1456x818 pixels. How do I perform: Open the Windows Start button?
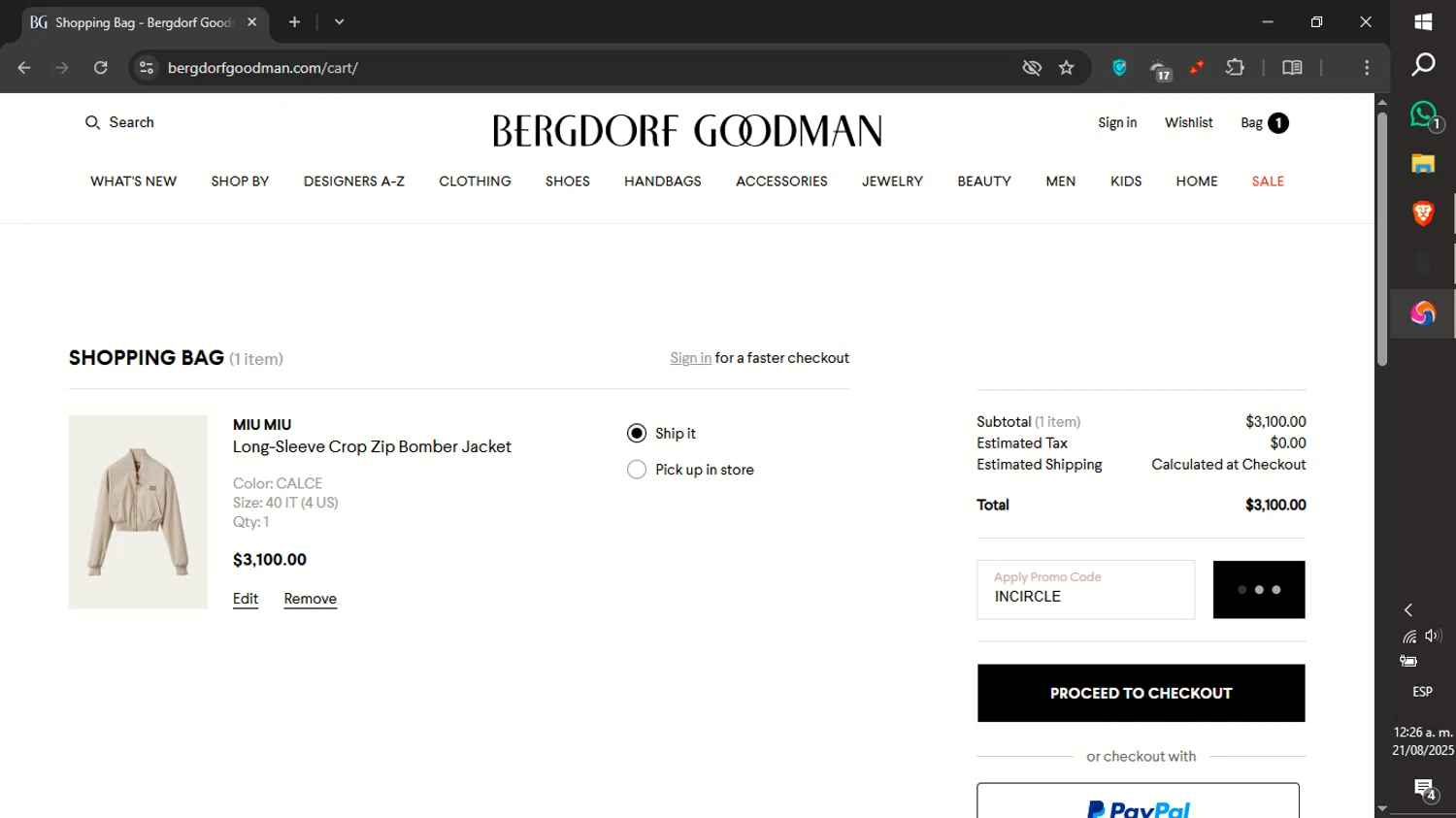[1423, 21]
